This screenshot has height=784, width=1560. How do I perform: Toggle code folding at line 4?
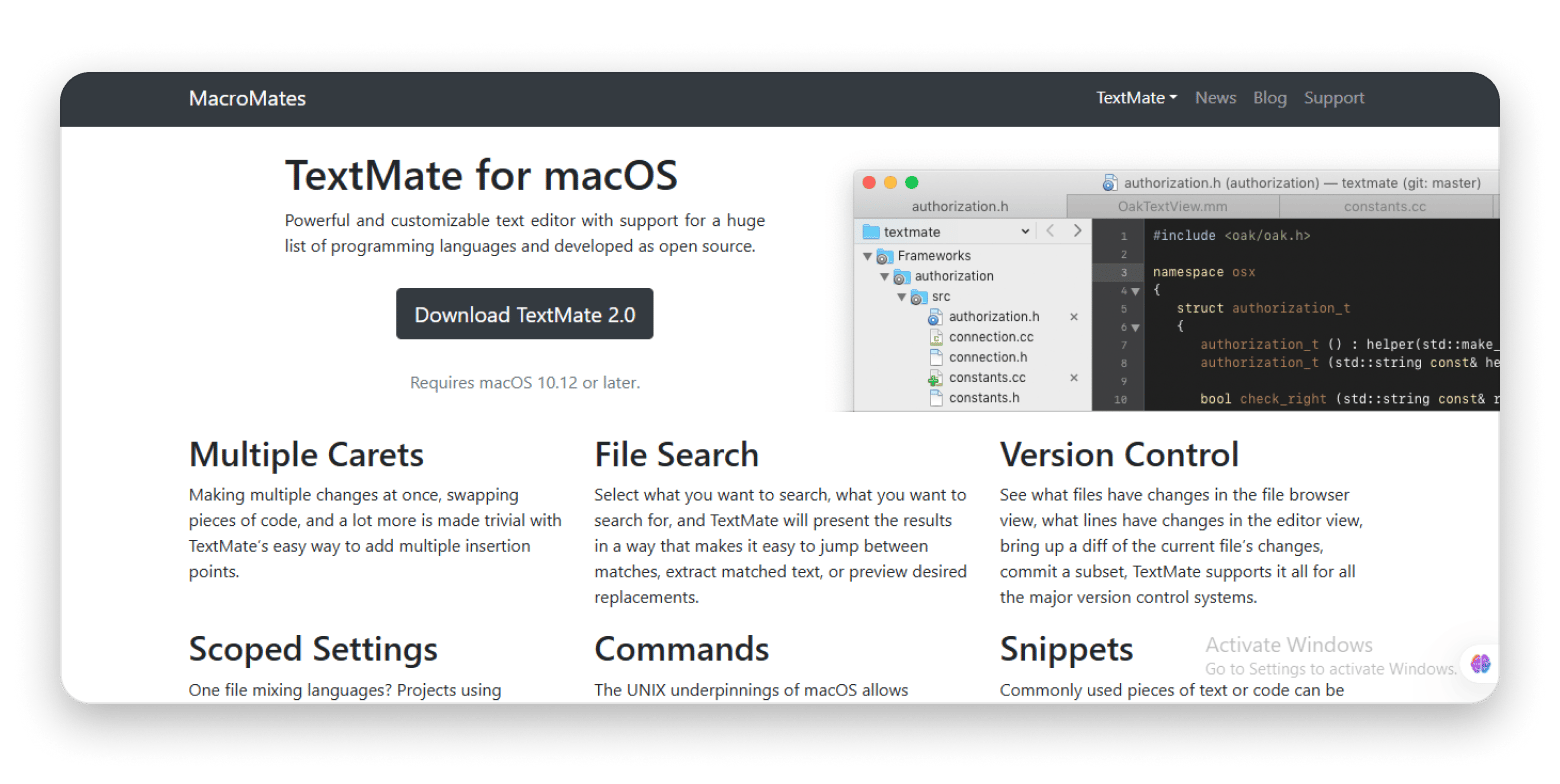click(1135, 291)
